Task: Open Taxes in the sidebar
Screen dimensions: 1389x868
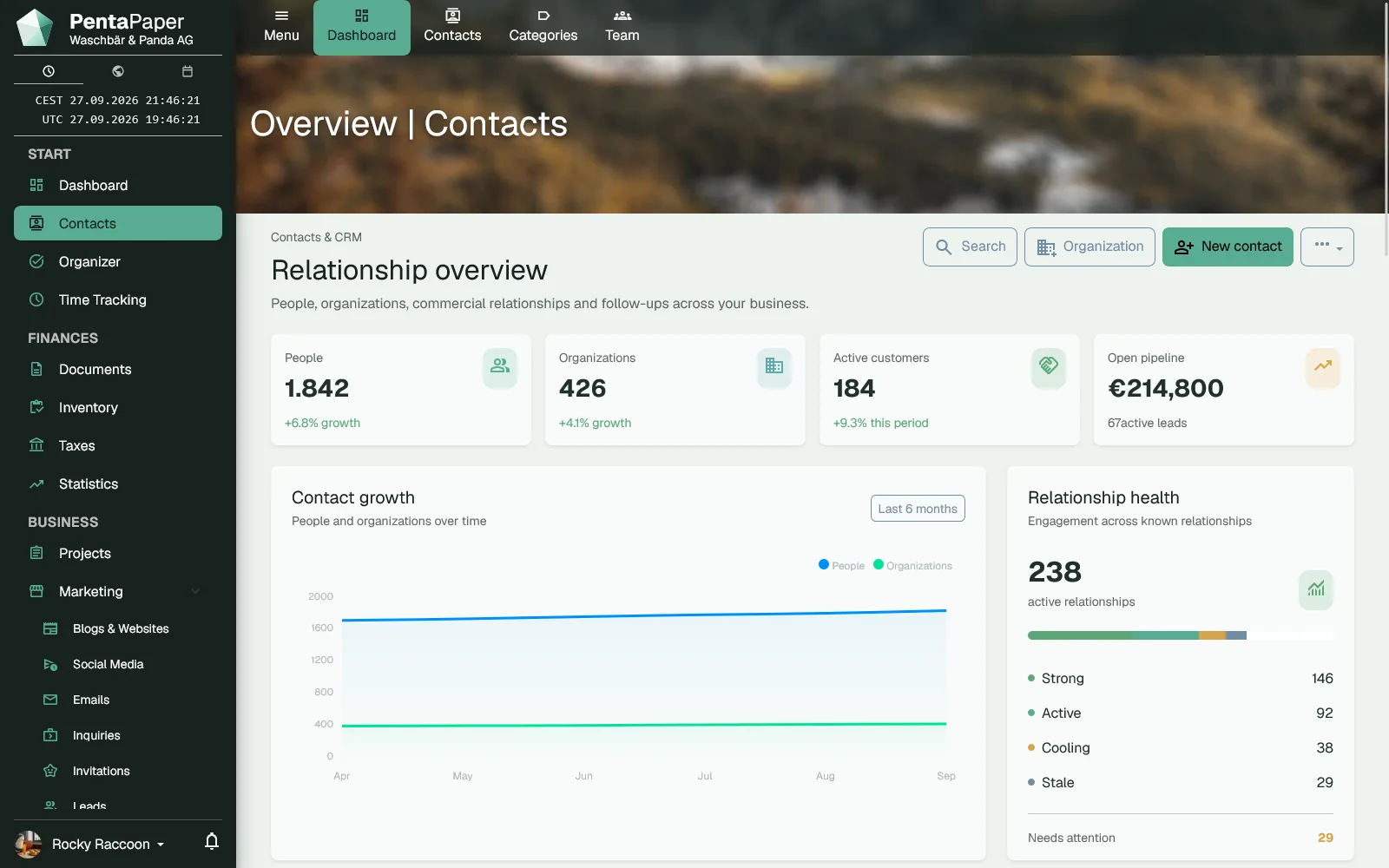Action: pos(118,445)
